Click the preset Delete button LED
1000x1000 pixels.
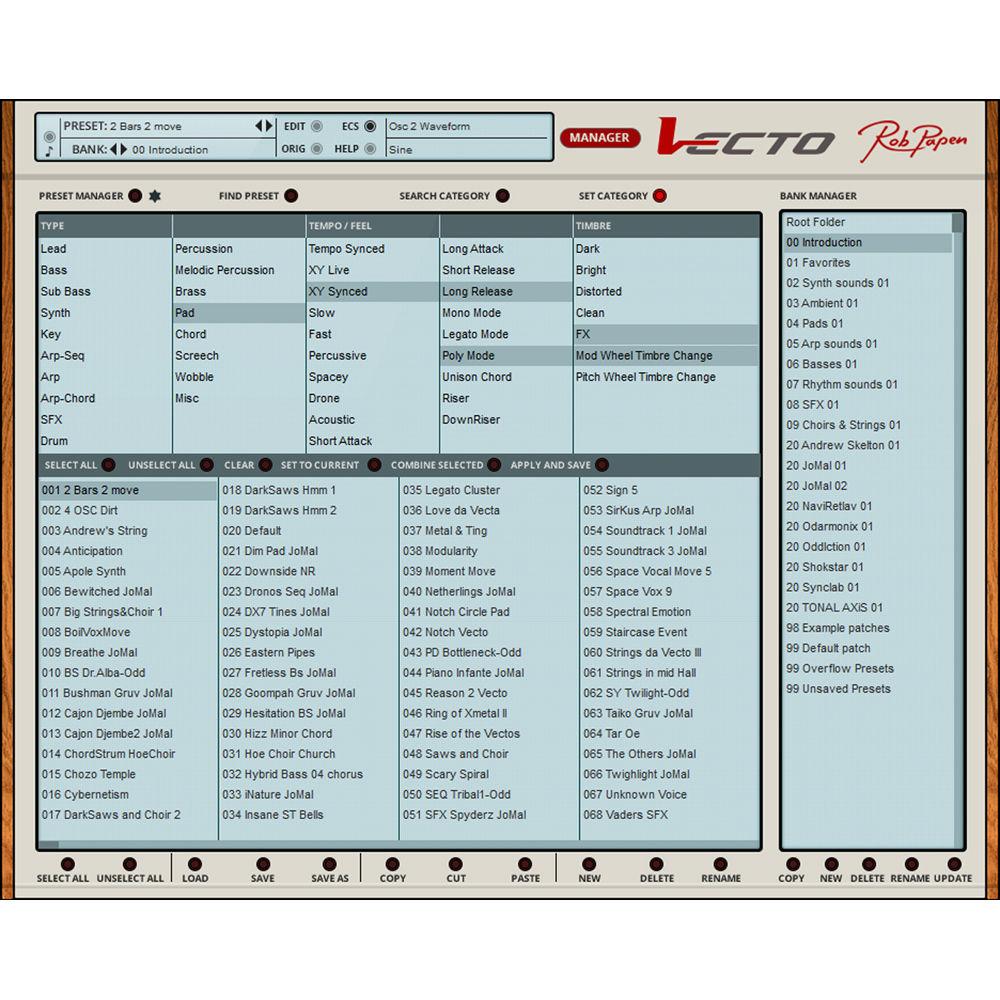click(x=656, y=864)
